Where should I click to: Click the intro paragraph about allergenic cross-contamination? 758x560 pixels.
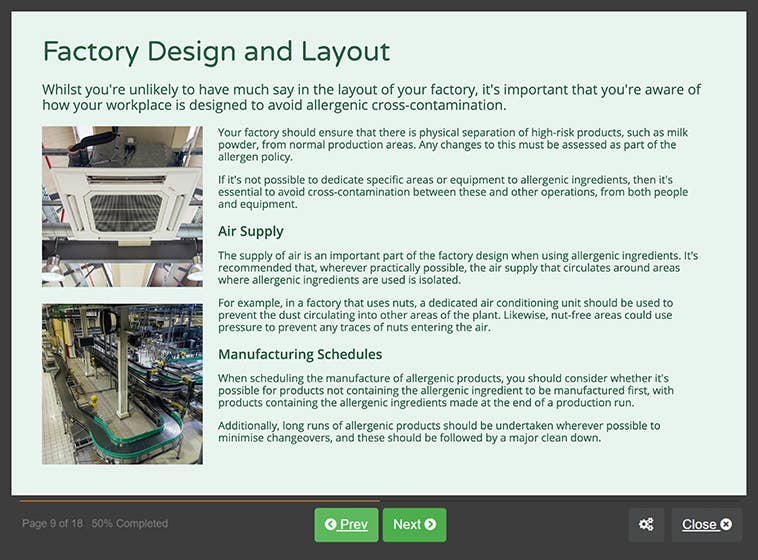(371, 97)
